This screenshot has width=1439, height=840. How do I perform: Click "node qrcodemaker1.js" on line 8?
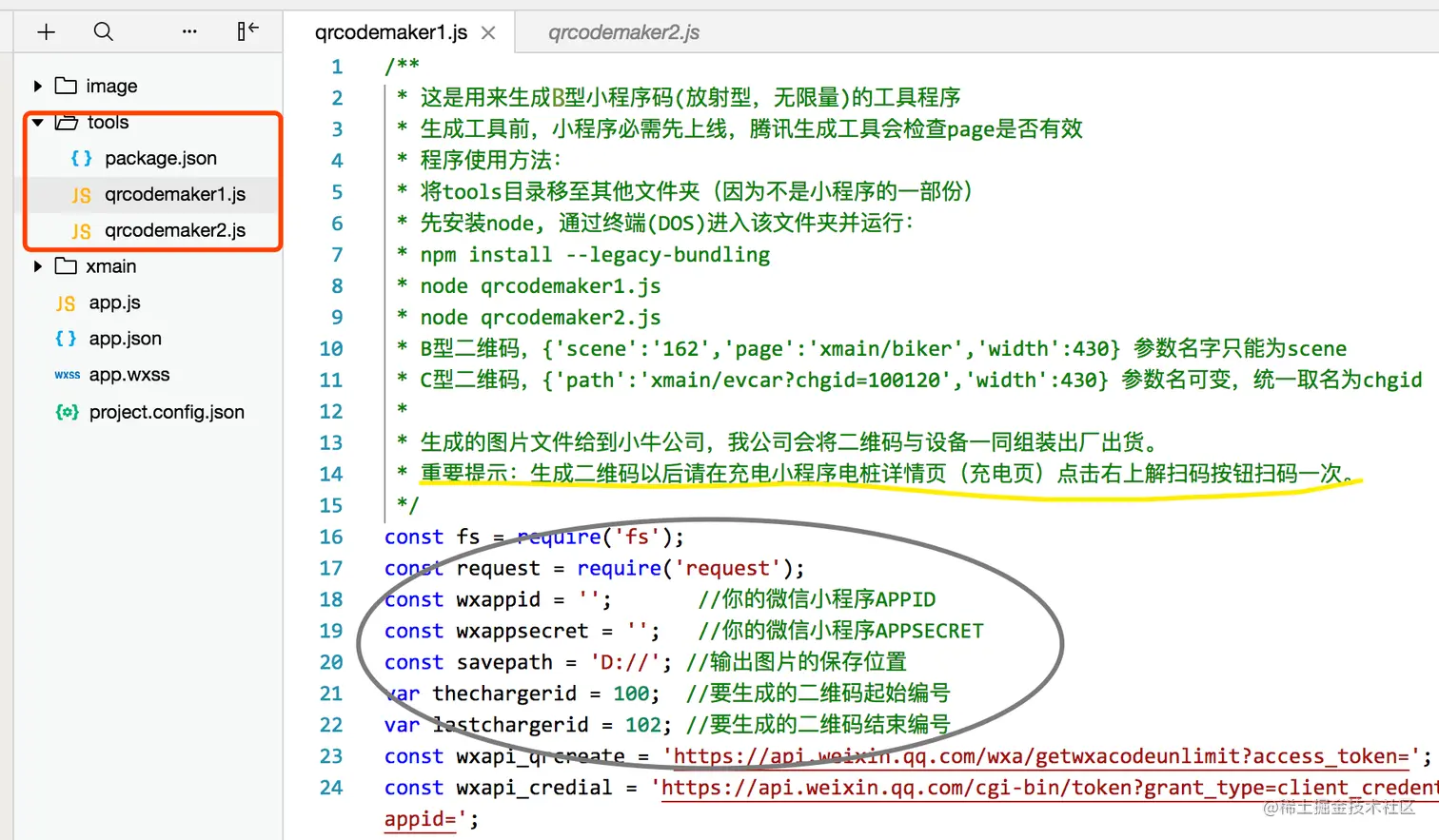coord(541,286)
